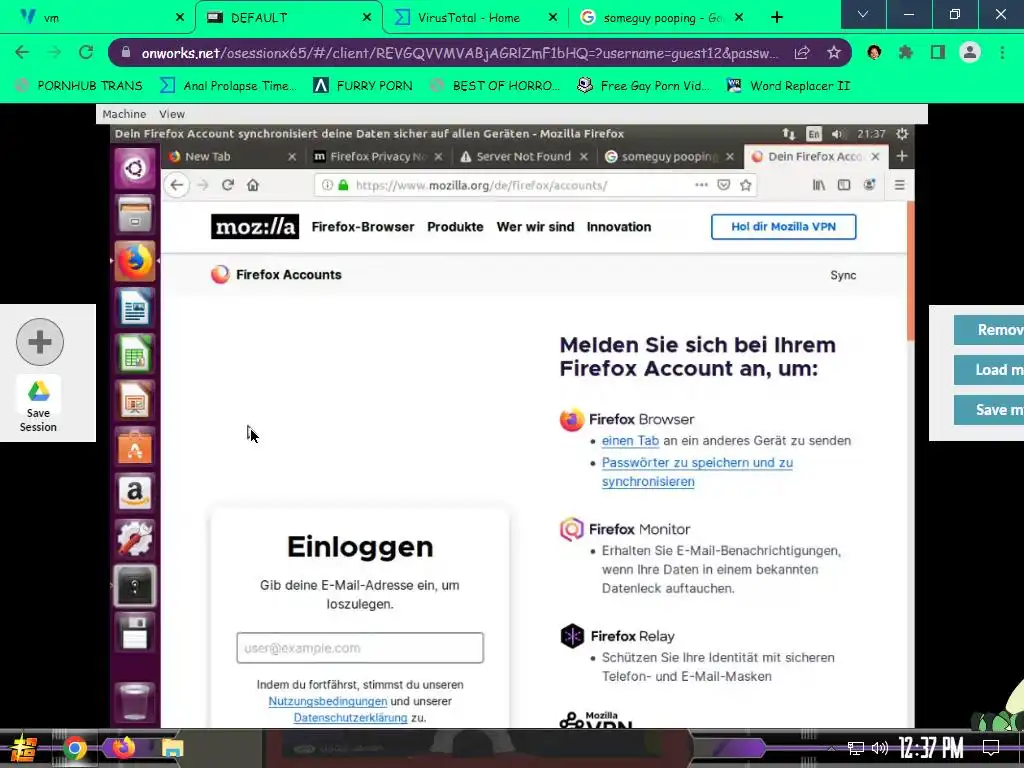Open Chrome from Windows taskbar
Screen dimensions: 1024x768
pos(74,748)
